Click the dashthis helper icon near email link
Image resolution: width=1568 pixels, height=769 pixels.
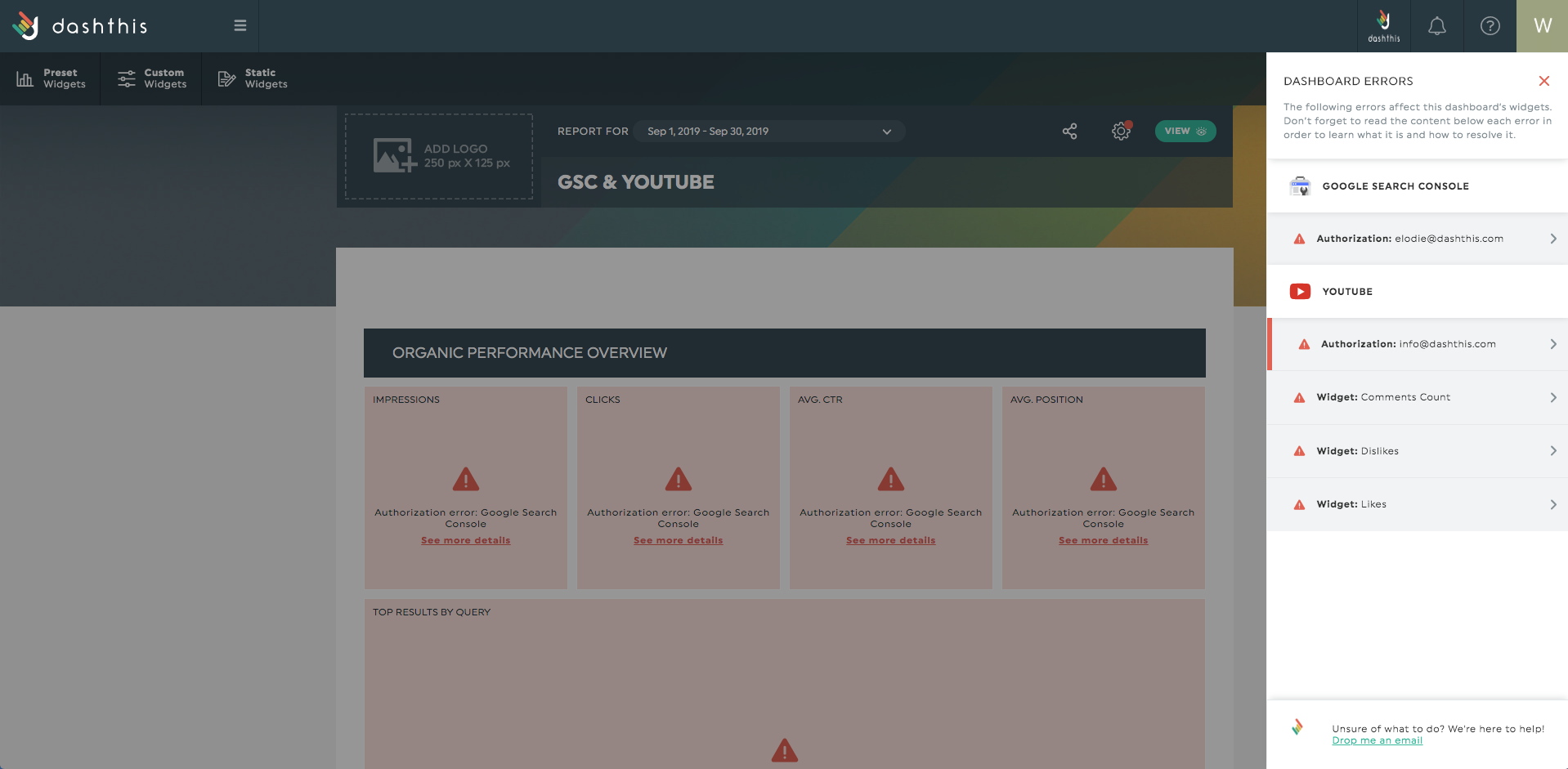[1297, 727]
